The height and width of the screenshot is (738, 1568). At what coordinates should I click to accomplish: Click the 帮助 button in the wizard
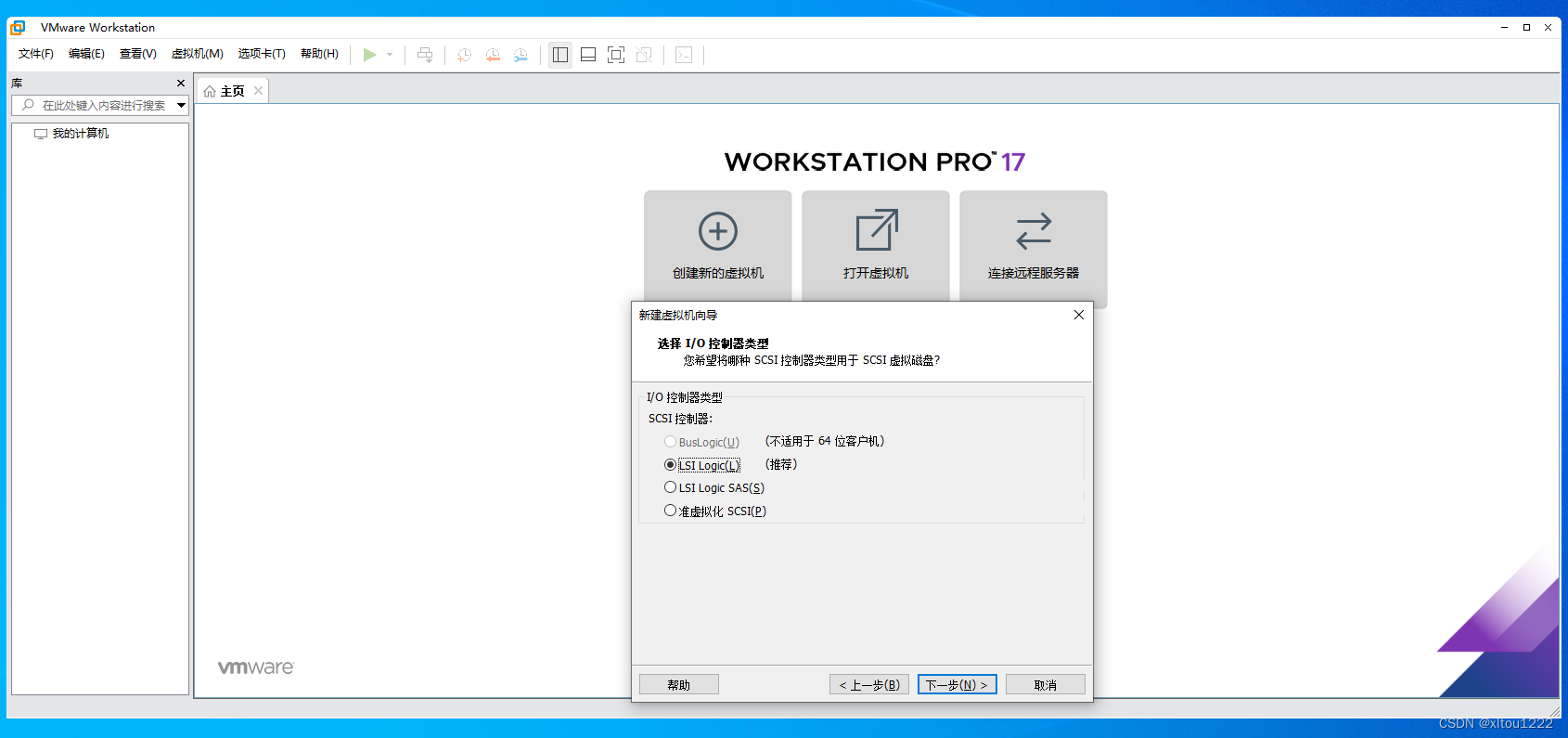click(679, 684)
